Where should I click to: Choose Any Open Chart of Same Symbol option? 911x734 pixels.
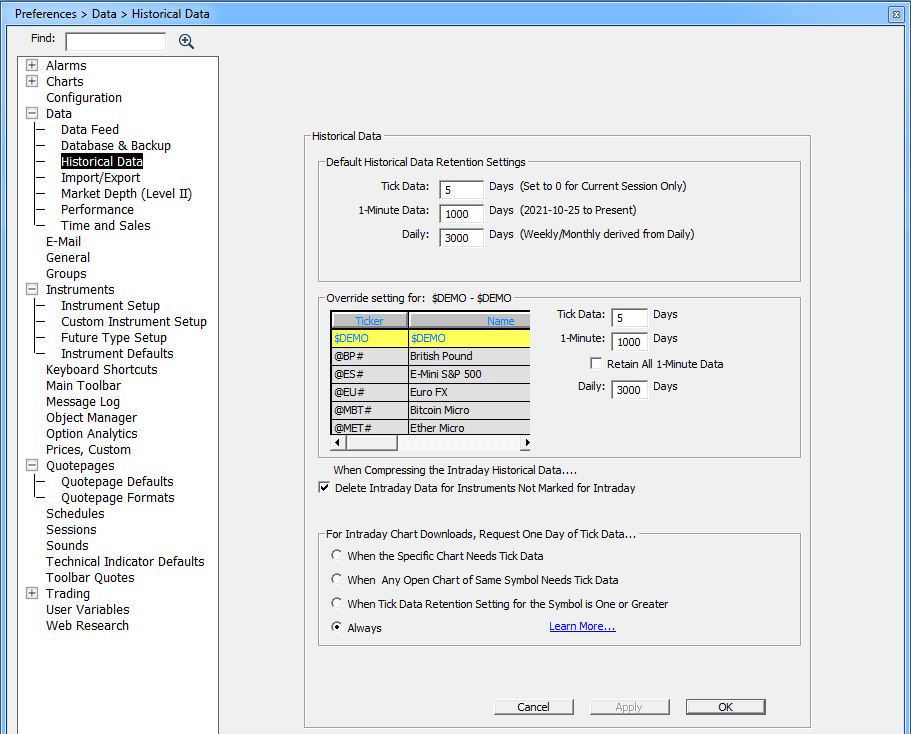click(x=337, y=580)
